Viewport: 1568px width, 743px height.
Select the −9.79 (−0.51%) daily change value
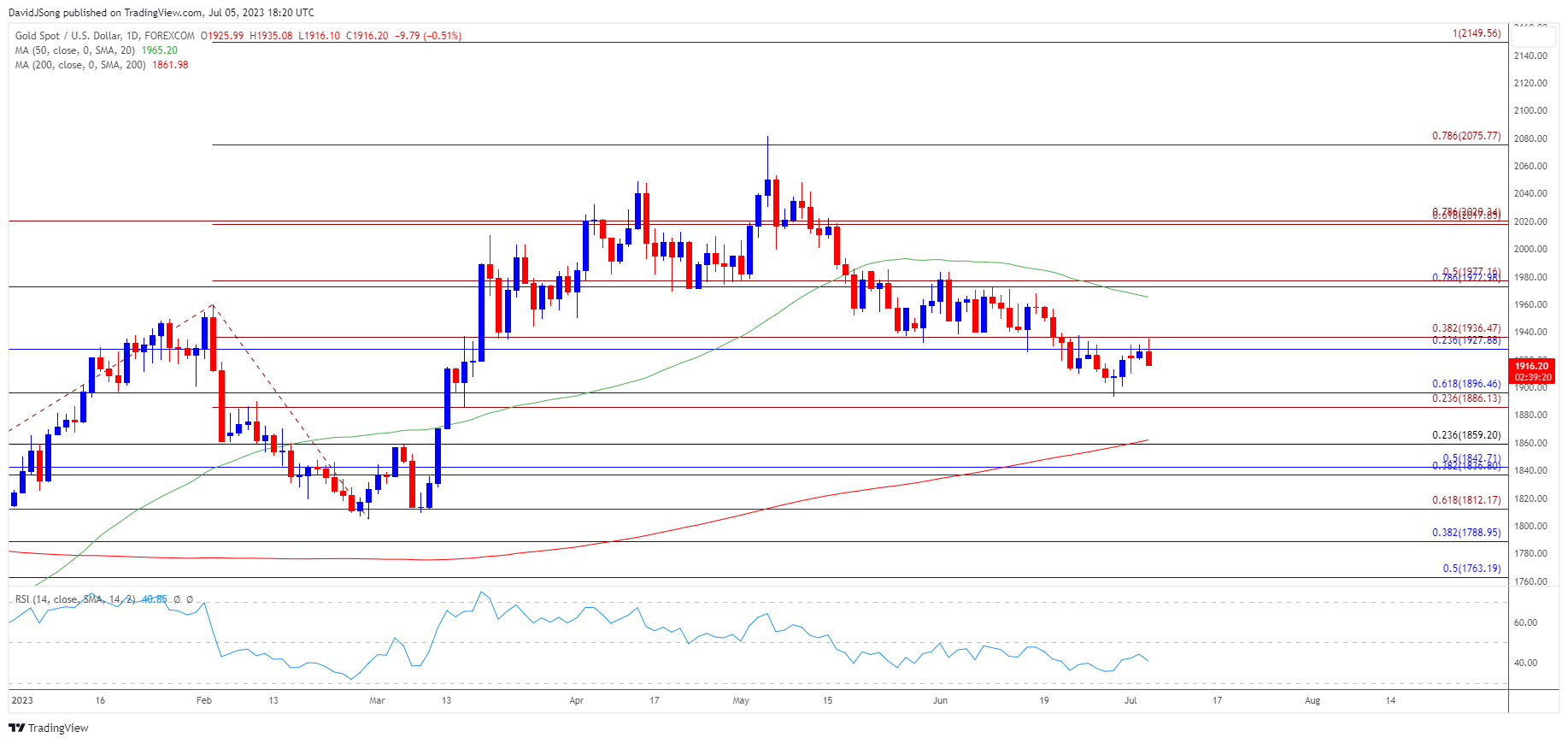click(428, 36)
